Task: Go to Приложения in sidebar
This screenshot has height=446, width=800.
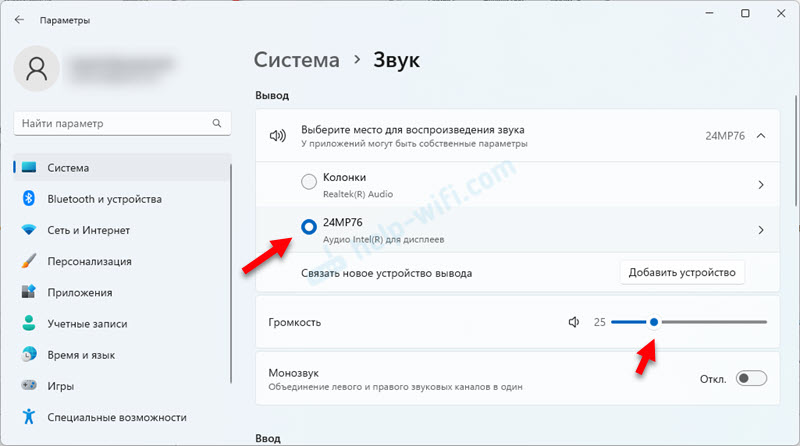Action: 79,293
